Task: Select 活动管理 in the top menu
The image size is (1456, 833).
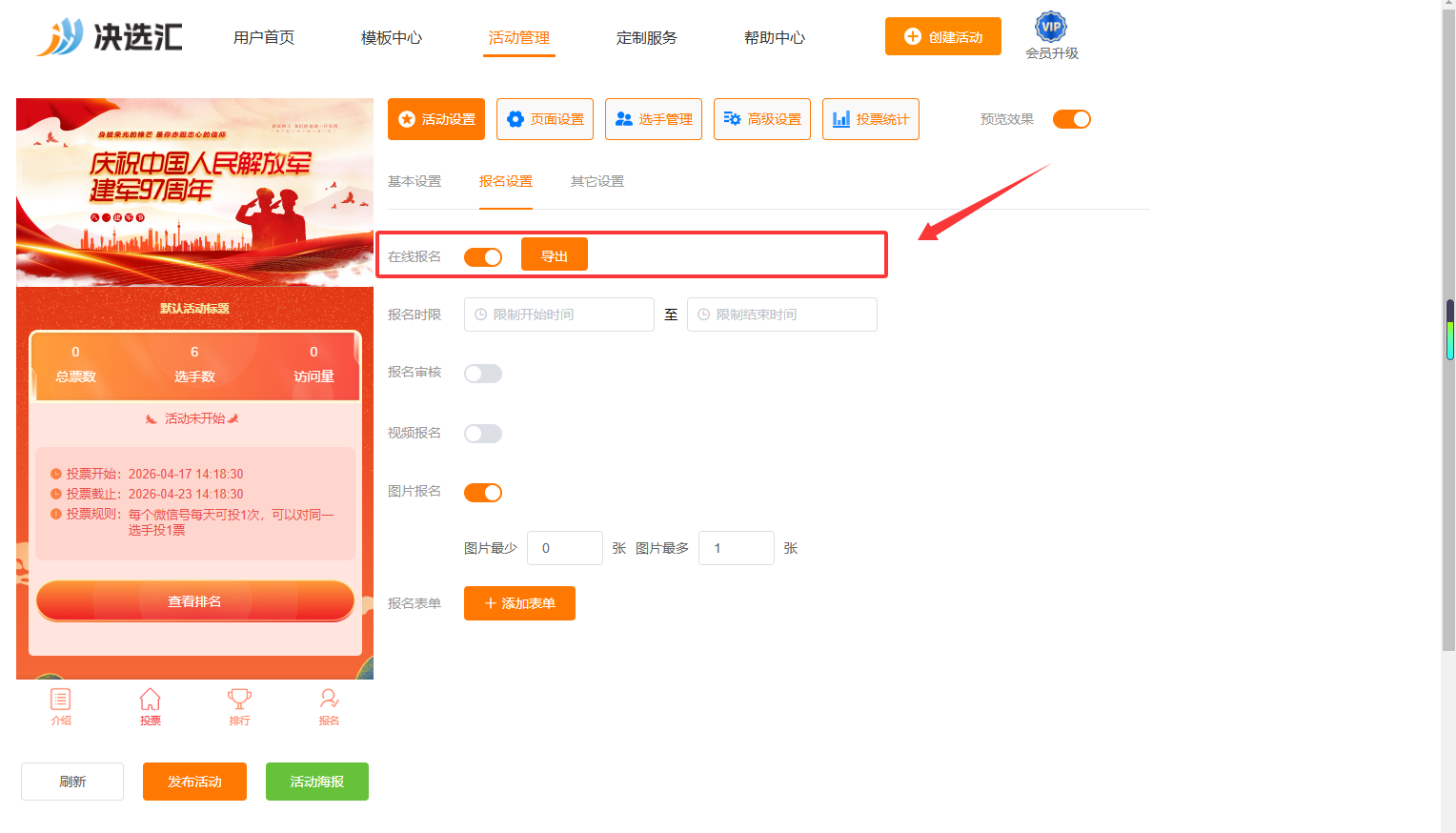Action: click(519, 37)
